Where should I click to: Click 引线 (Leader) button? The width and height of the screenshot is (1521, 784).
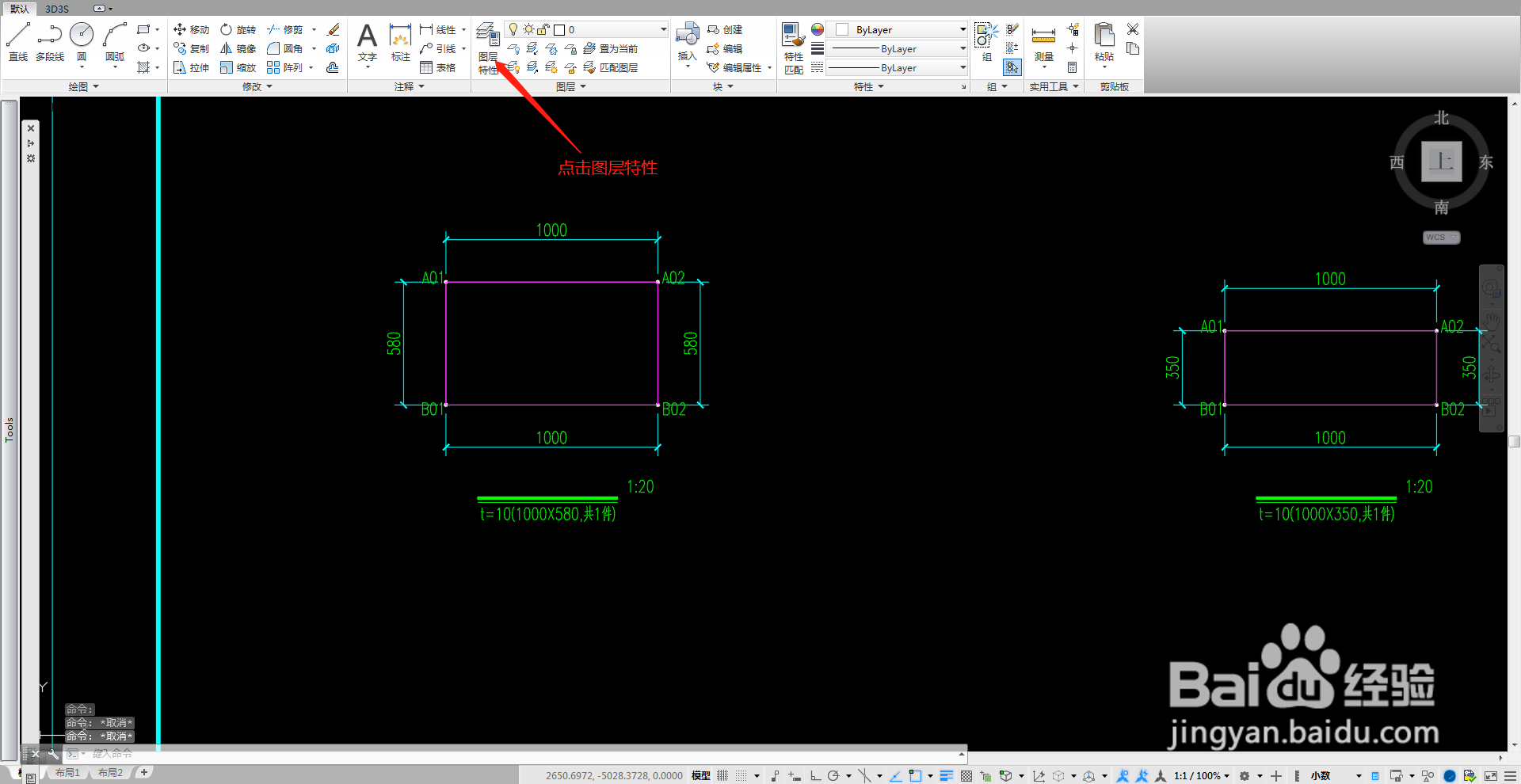click(438, 48)
